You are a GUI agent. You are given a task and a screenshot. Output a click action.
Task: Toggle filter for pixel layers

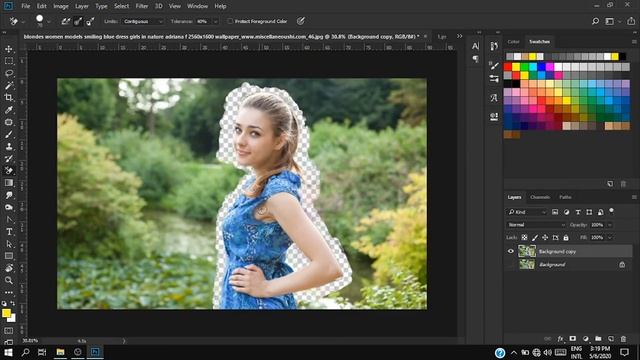coord(555,212)
